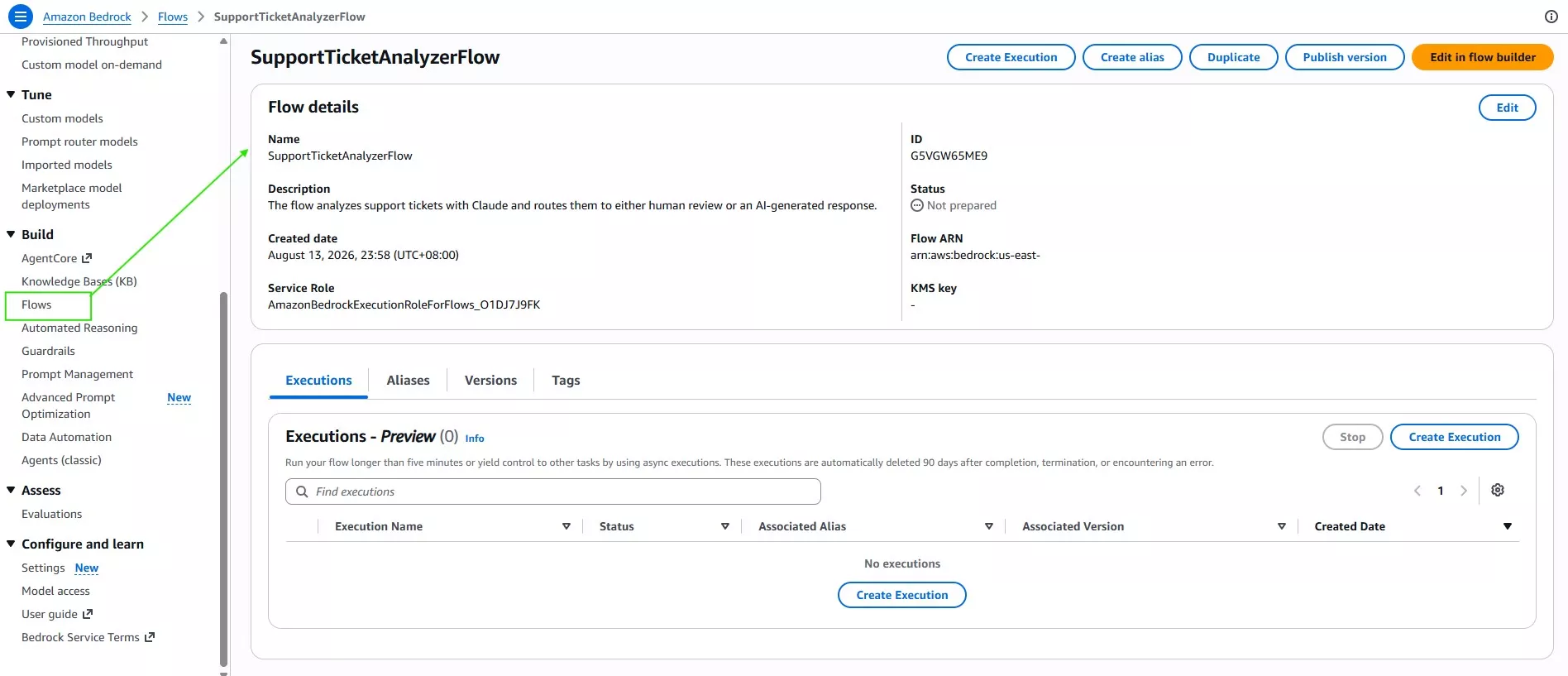Click the Find executions search field
This screenshot has height=676, width=1568.
[552, 491]
